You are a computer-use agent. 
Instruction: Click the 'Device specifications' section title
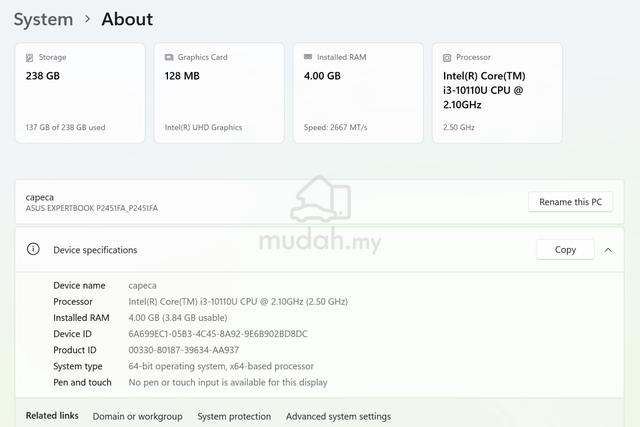(x=95, y=250)
